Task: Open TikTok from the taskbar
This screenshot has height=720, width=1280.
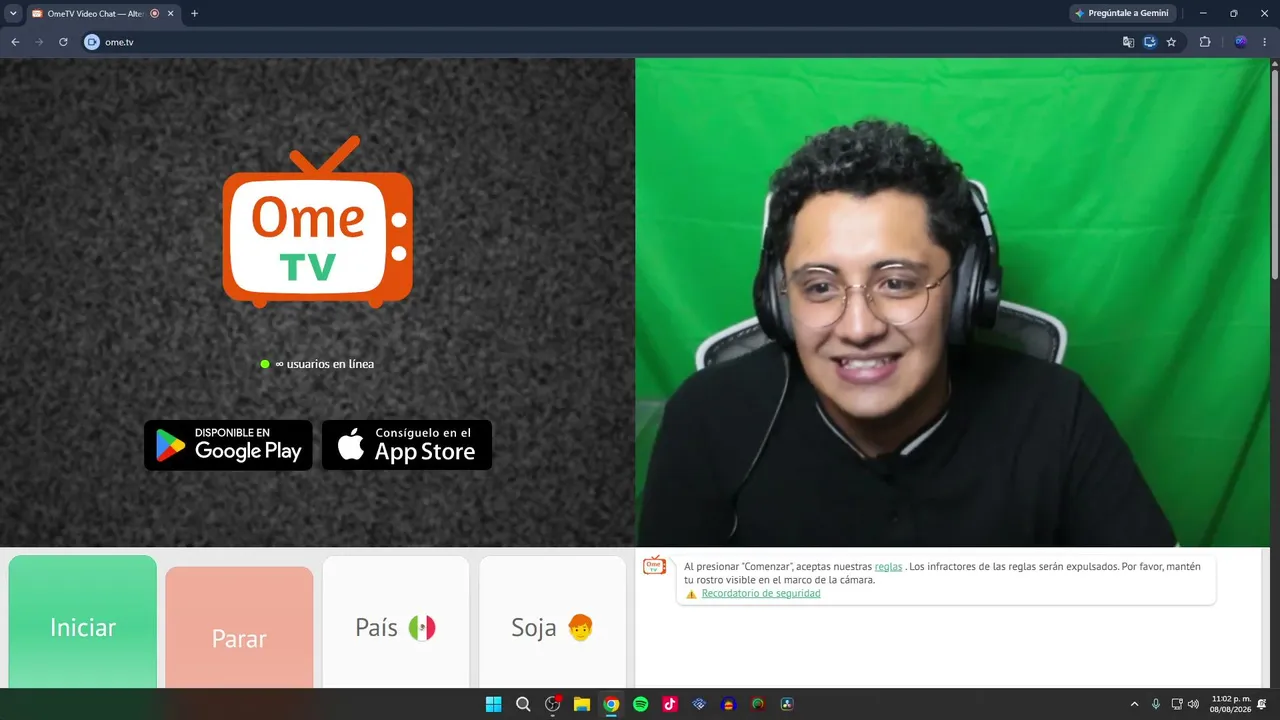Action: point(670,704)
